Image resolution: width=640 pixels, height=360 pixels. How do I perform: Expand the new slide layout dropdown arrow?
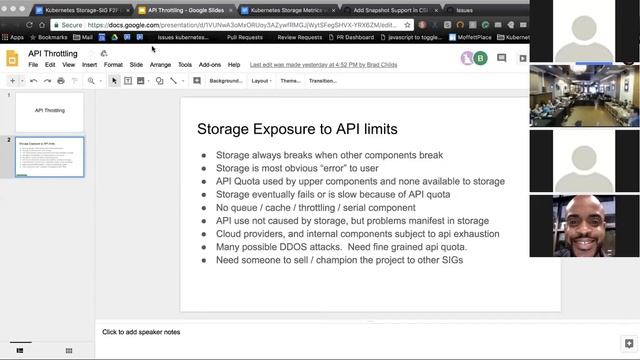click(x=22, y=81)
